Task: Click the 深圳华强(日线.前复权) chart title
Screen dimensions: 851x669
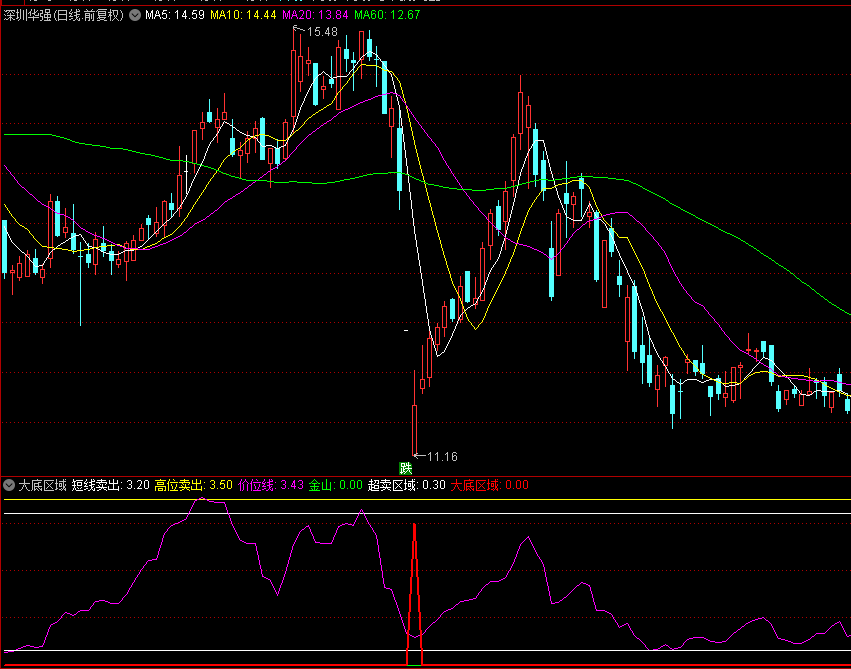Action: click(63, 15)
